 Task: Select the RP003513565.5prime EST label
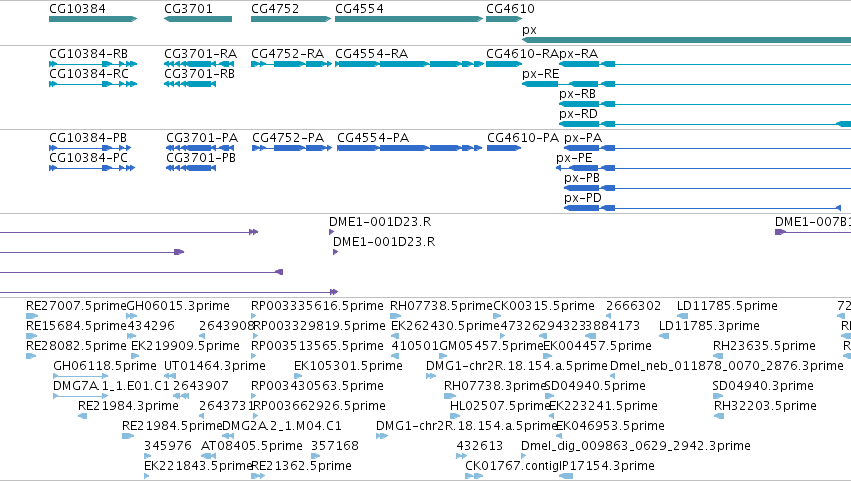[x=317, y=346]
